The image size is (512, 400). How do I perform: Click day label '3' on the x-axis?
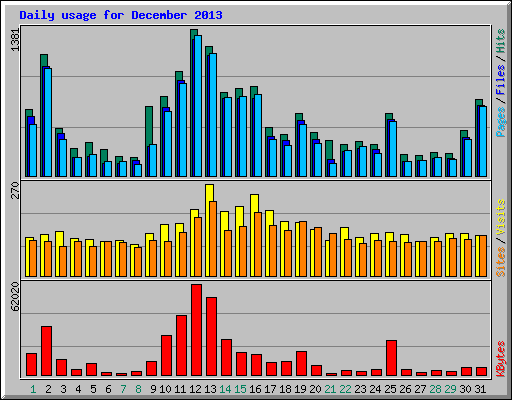click(x=63, y=389)
